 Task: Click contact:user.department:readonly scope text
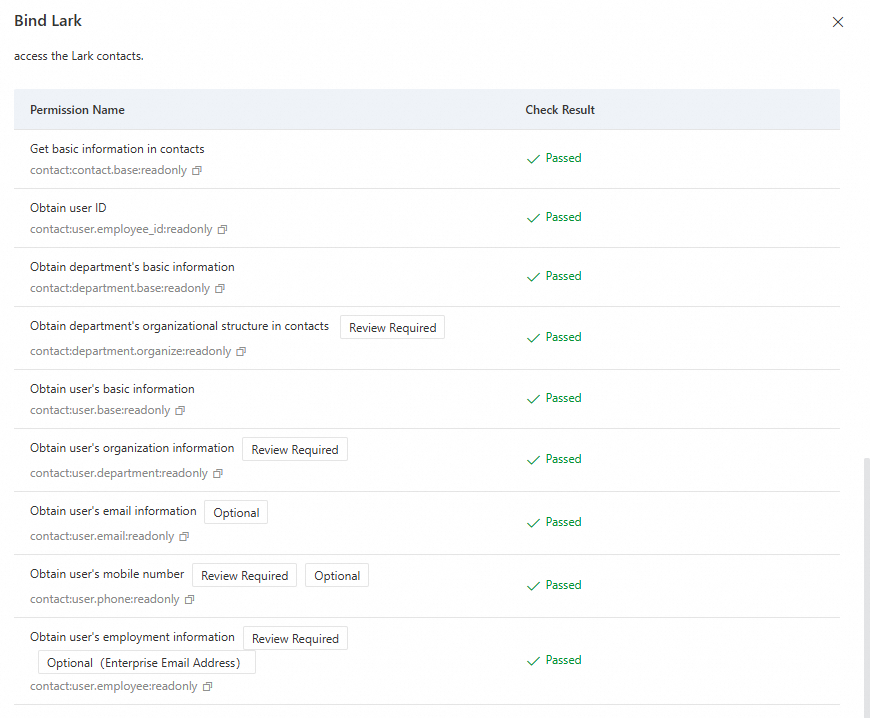[x=119, y=473]
